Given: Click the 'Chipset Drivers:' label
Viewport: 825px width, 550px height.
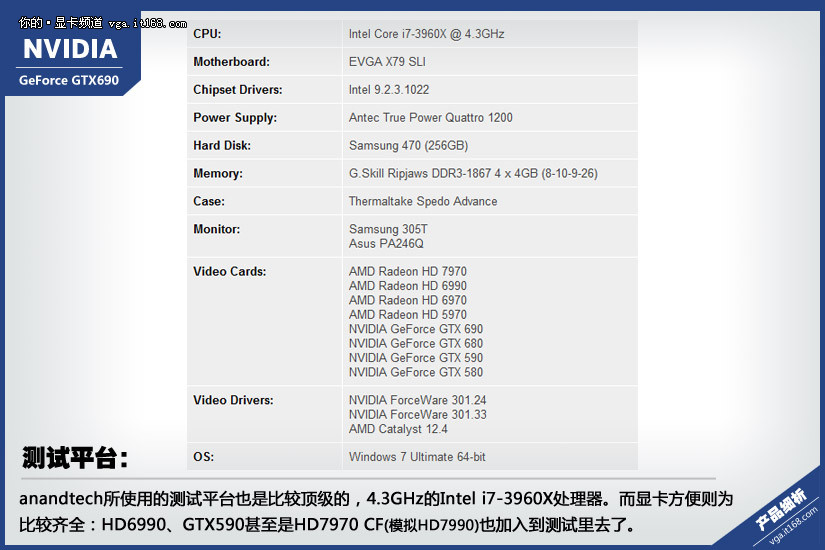Looking at the screenshot, I should pyautogui.click(x=238, y=89).
